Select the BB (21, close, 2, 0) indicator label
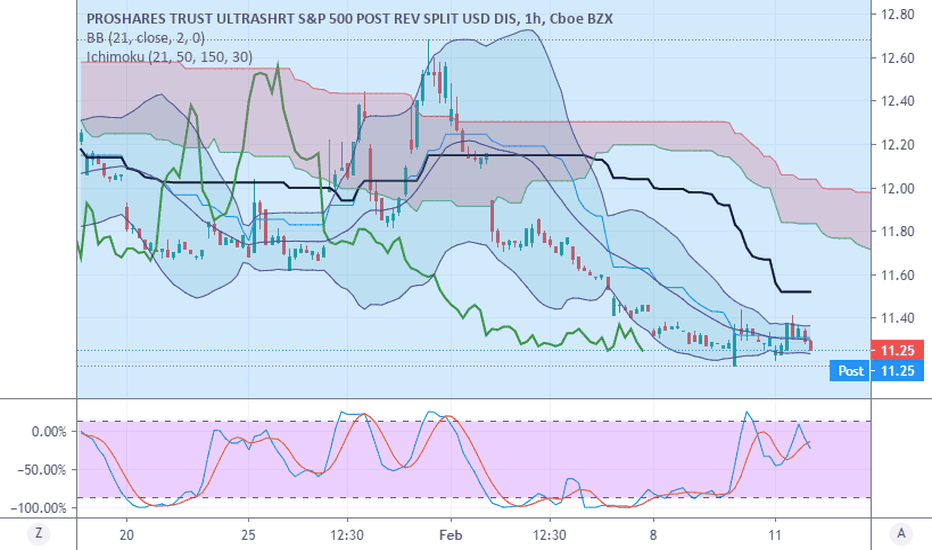Image resolution: width=932 pixels, height=550 pixels. [x=146, y=38]
